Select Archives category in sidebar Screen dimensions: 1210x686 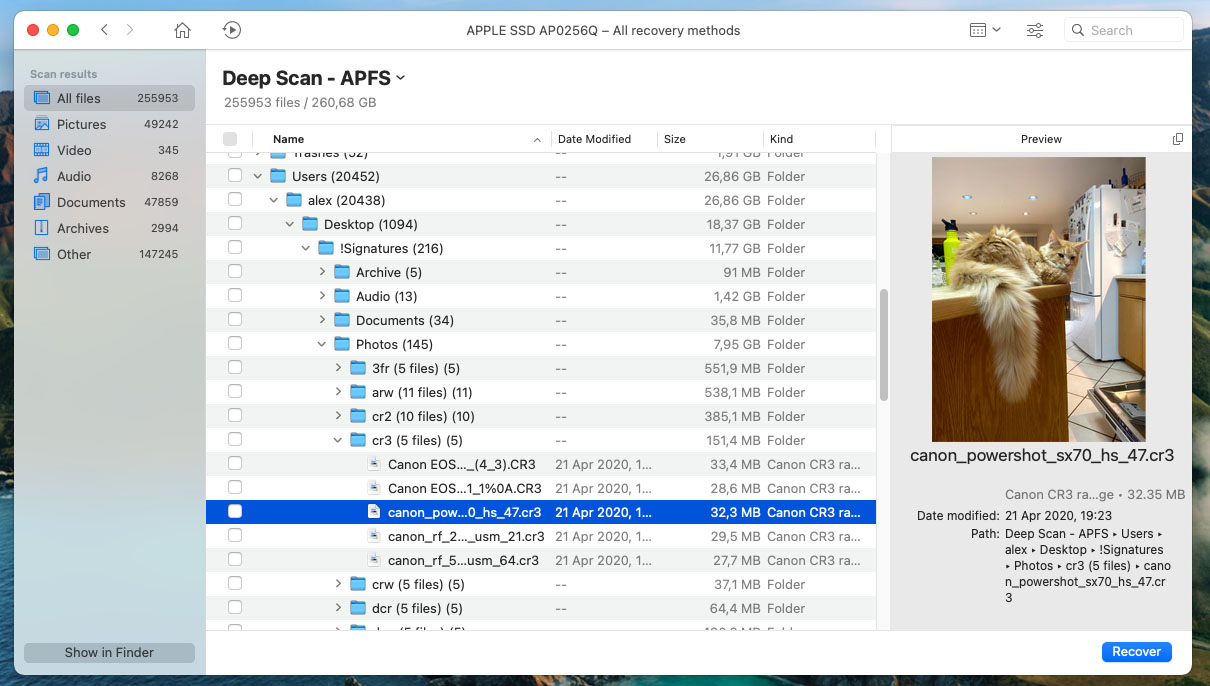click(109, 228)
